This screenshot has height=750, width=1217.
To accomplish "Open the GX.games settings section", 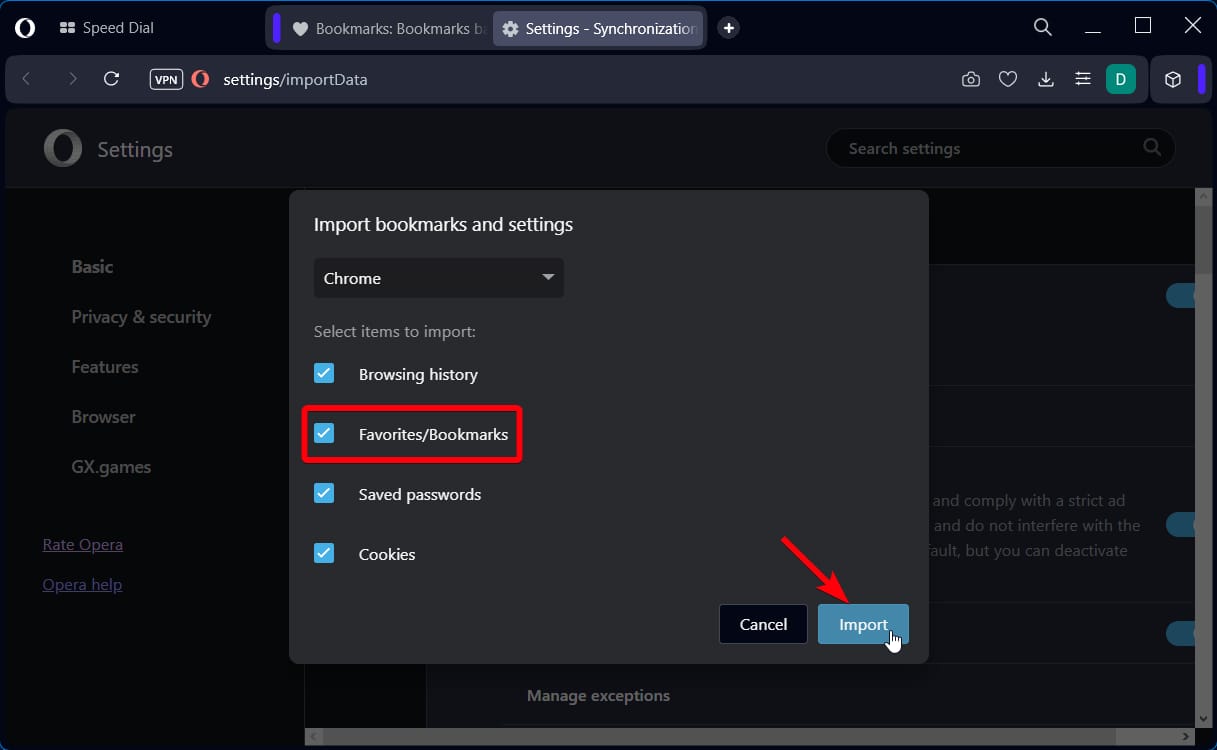I will coord(111,467).
